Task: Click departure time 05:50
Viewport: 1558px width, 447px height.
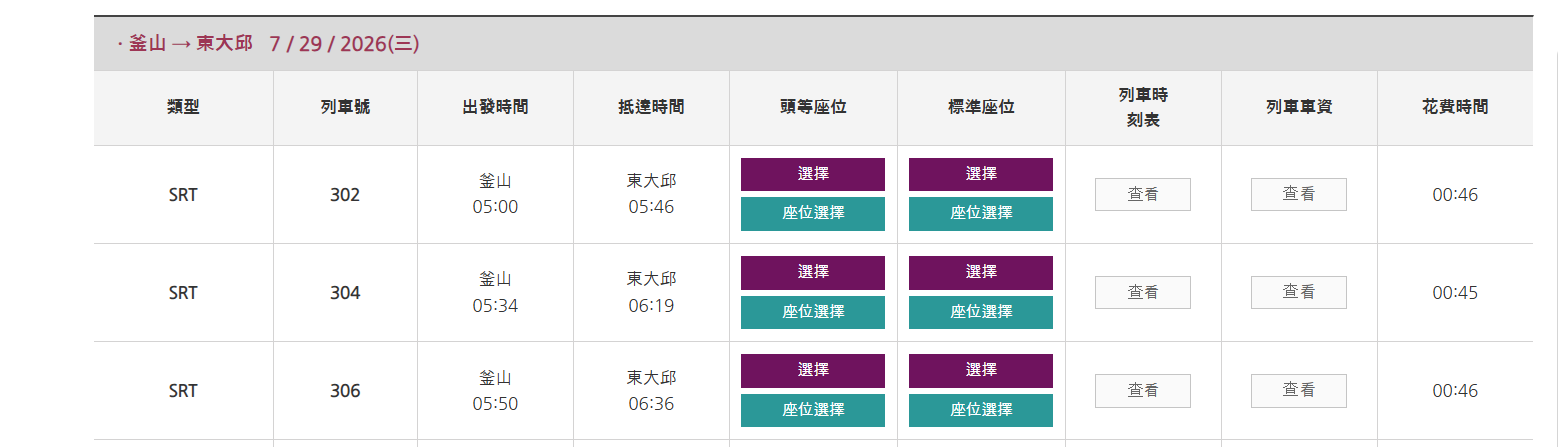Action: (495, 403)
